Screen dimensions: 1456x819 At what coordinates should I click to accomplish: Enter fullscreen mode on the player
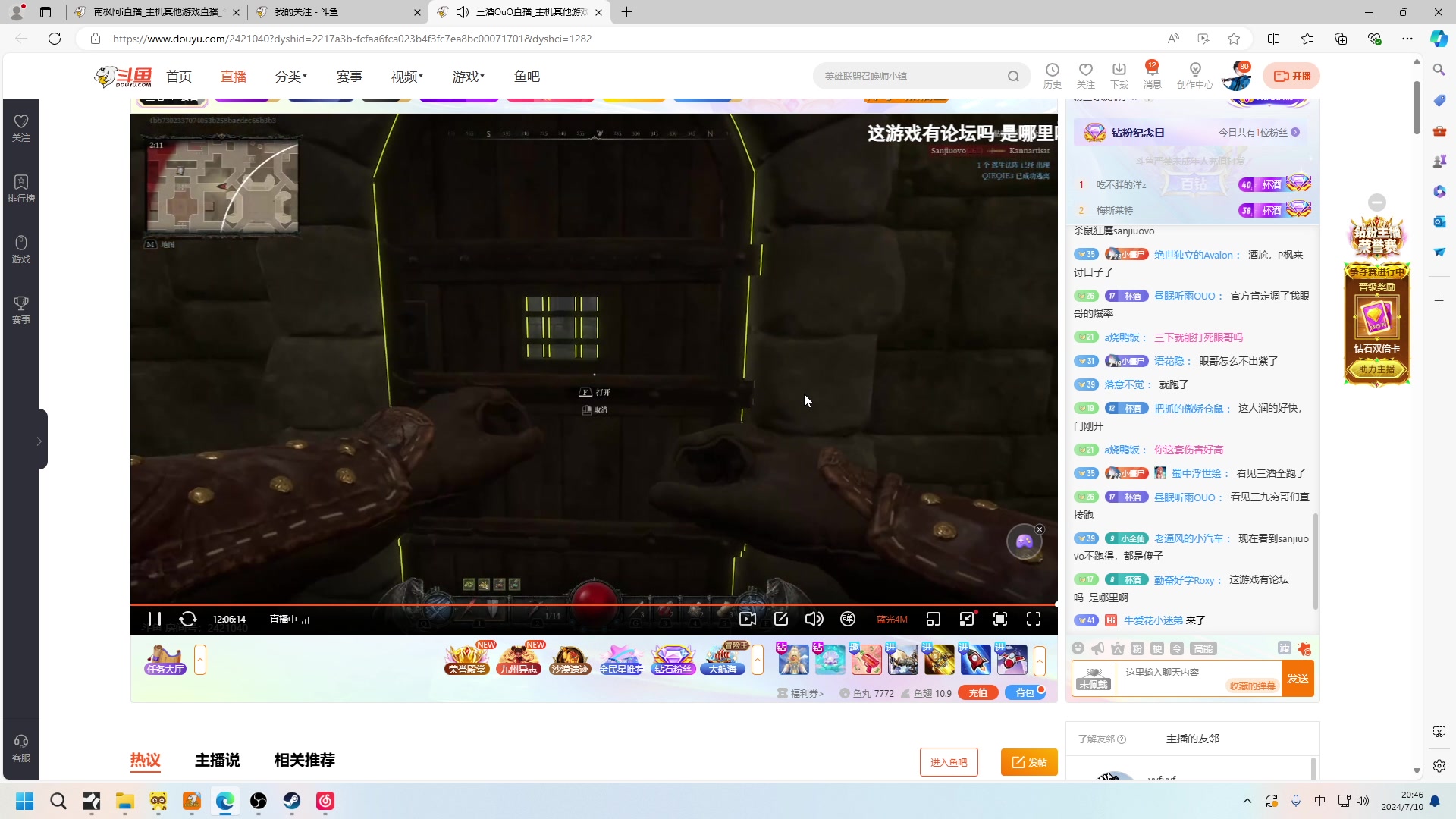tap(1034, 620)
